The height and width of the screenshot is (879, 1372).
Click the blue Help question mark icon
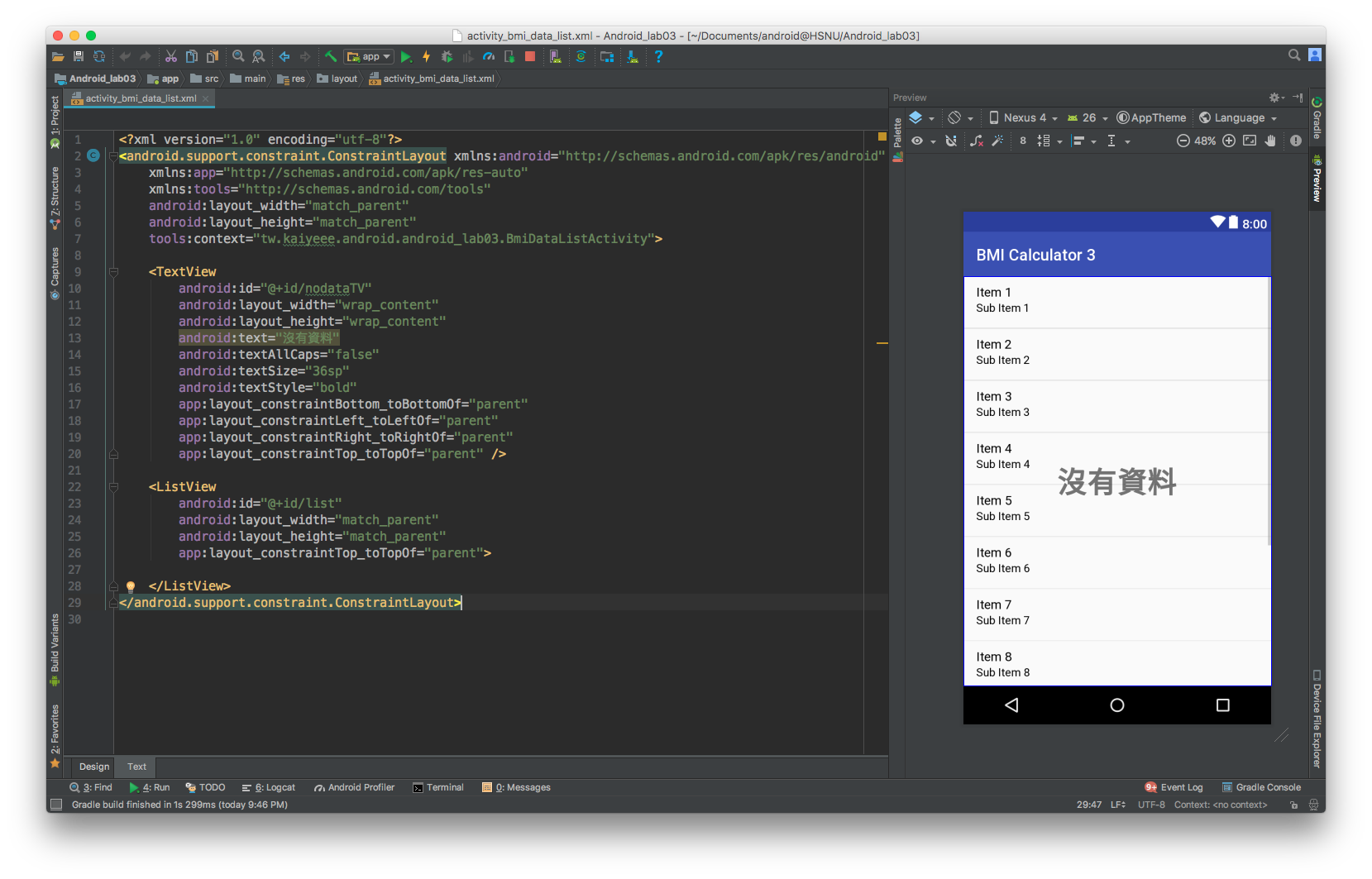658,57
